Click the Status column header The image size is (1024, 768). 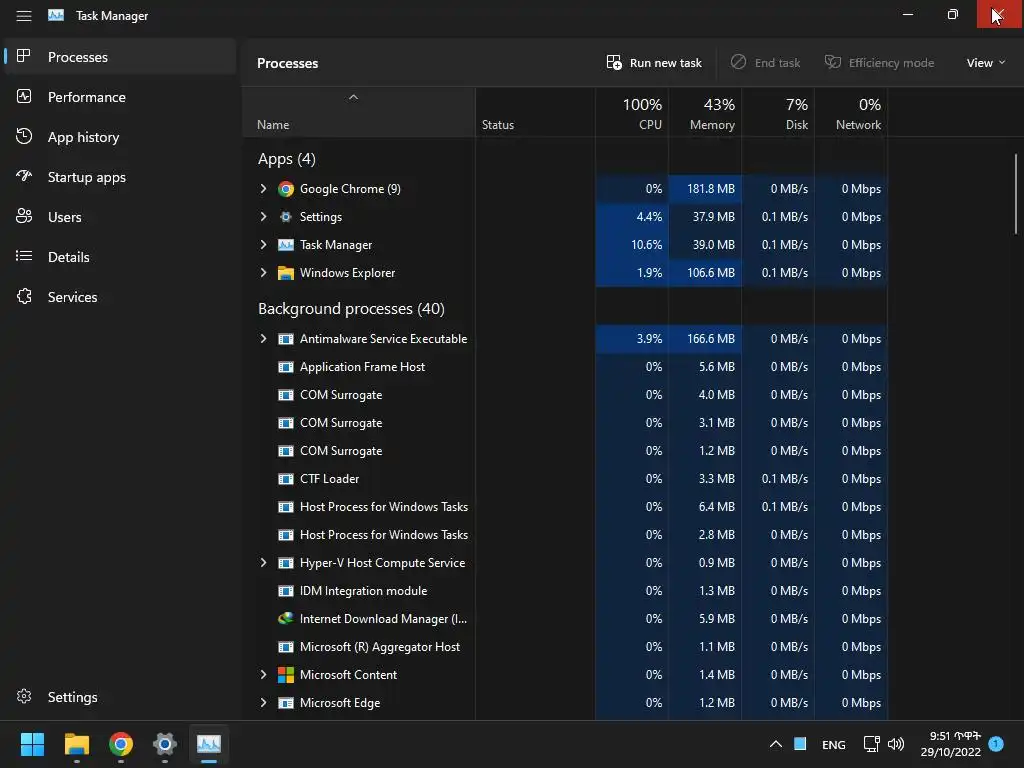tap(535, 112)
